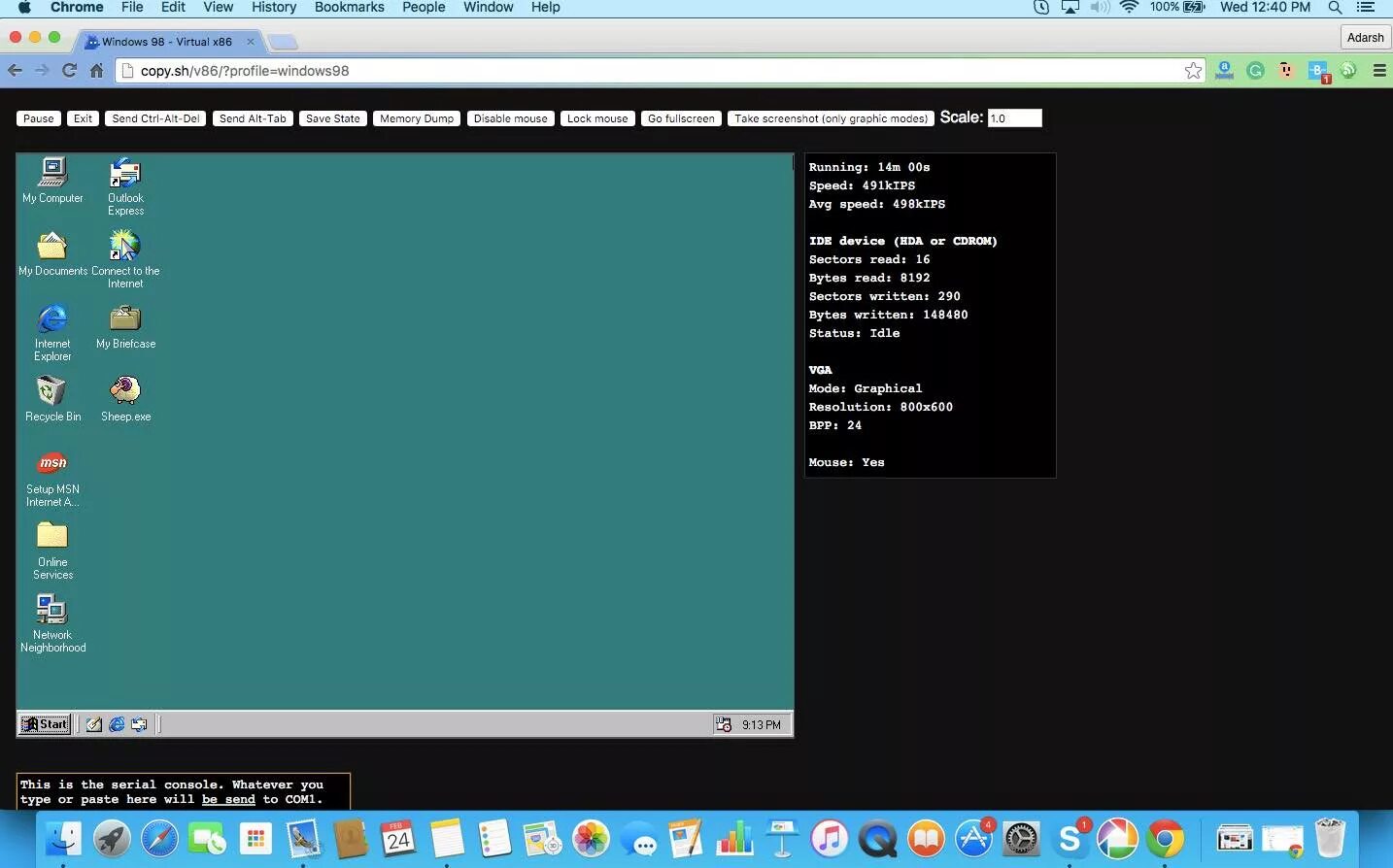
Task: Select Setup MSN Internet Access icon
Action: pos(52,479)
